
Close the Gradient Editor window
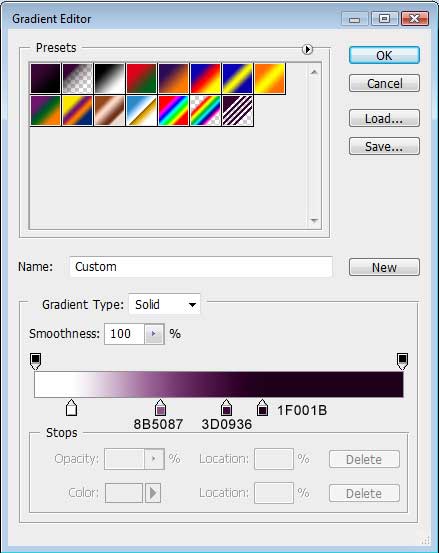pos(415,19)
